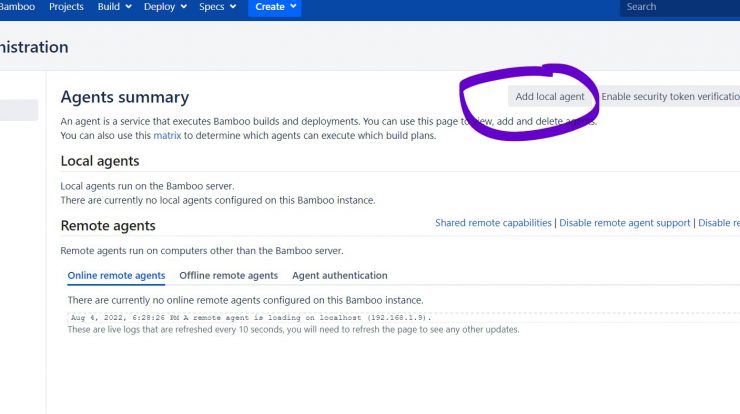This screenshot has height=414, width=740.
Task: Focus the Search input field
Action: click(x=680, y=7)
